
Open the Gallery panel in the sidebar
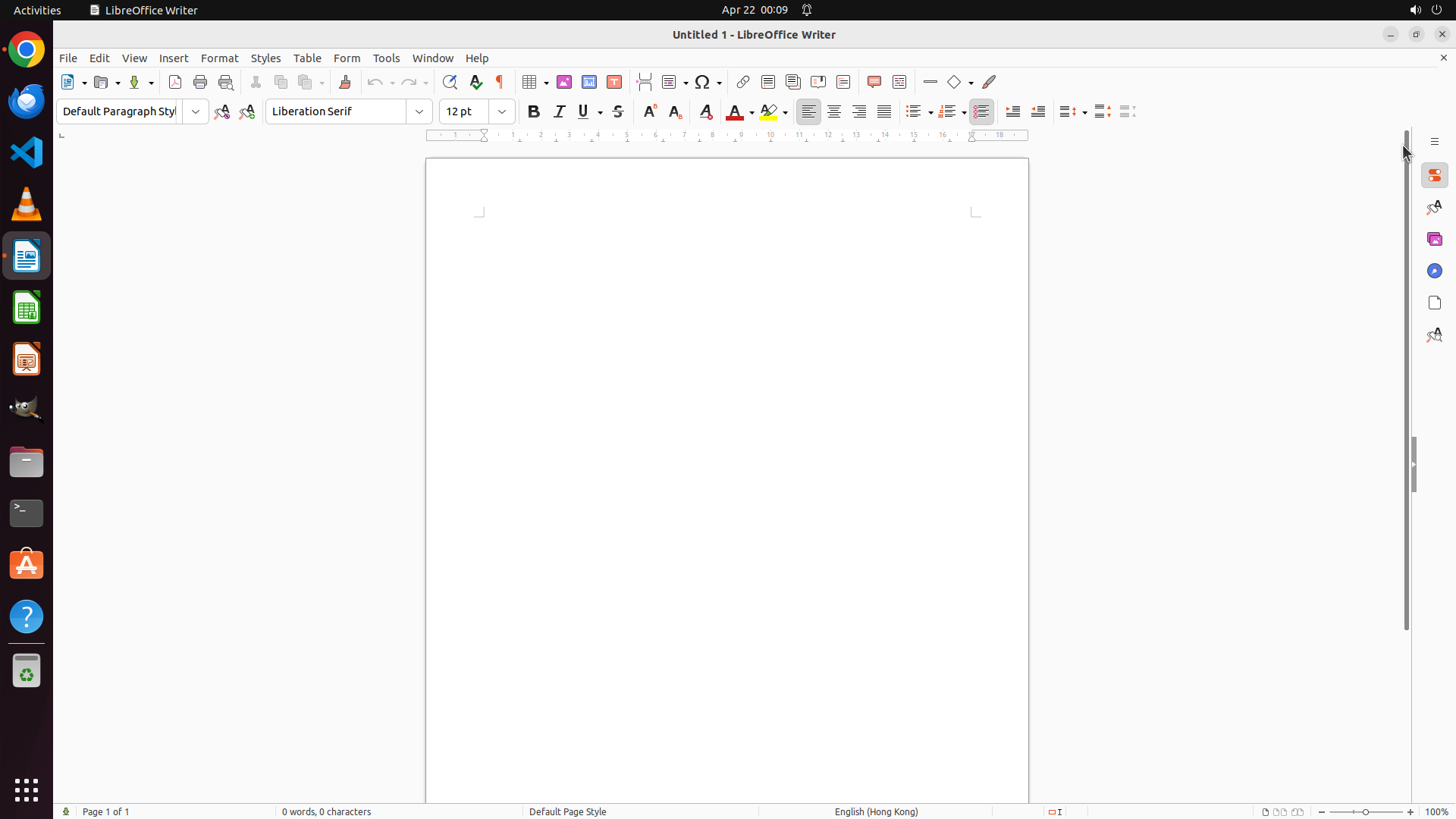(1434, 239)
